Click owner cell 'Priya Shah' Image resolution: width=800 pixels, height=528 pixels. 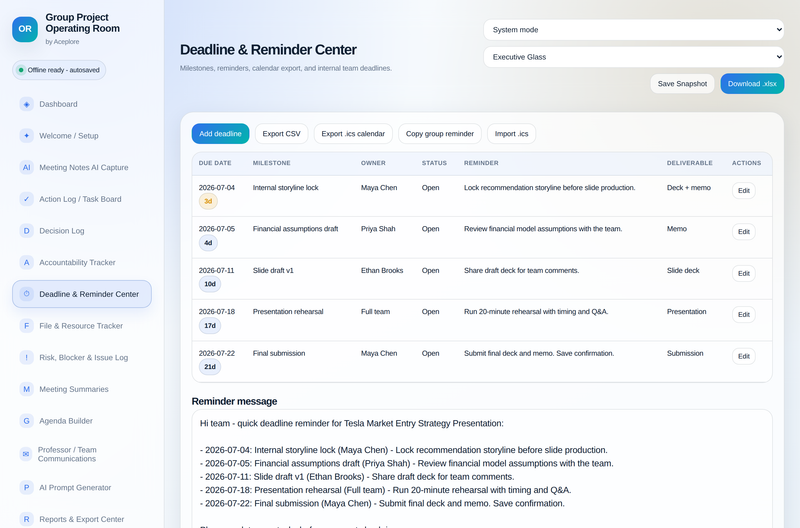click(378, 229)
